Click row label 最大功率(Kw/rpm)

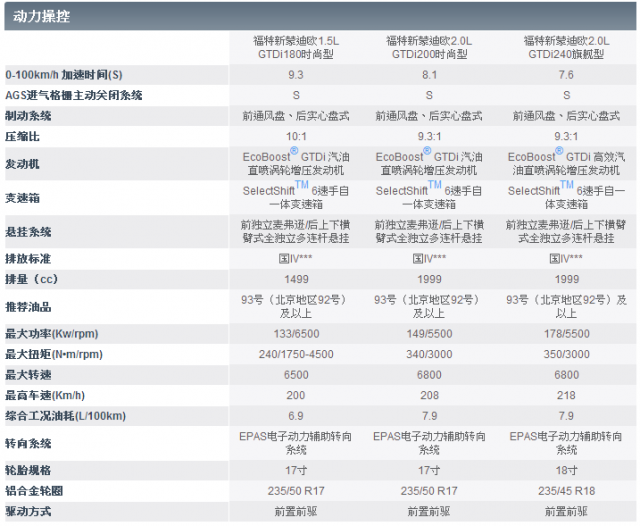coord(52,334)
